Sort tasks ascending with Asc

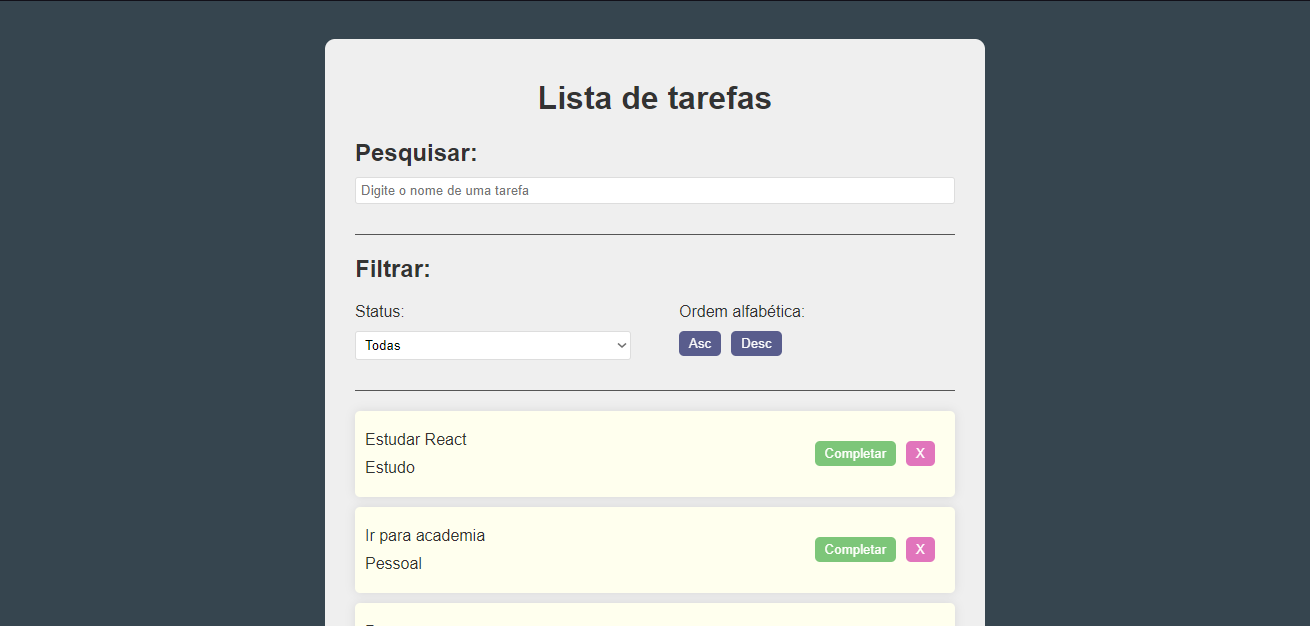tap(700, 344)
